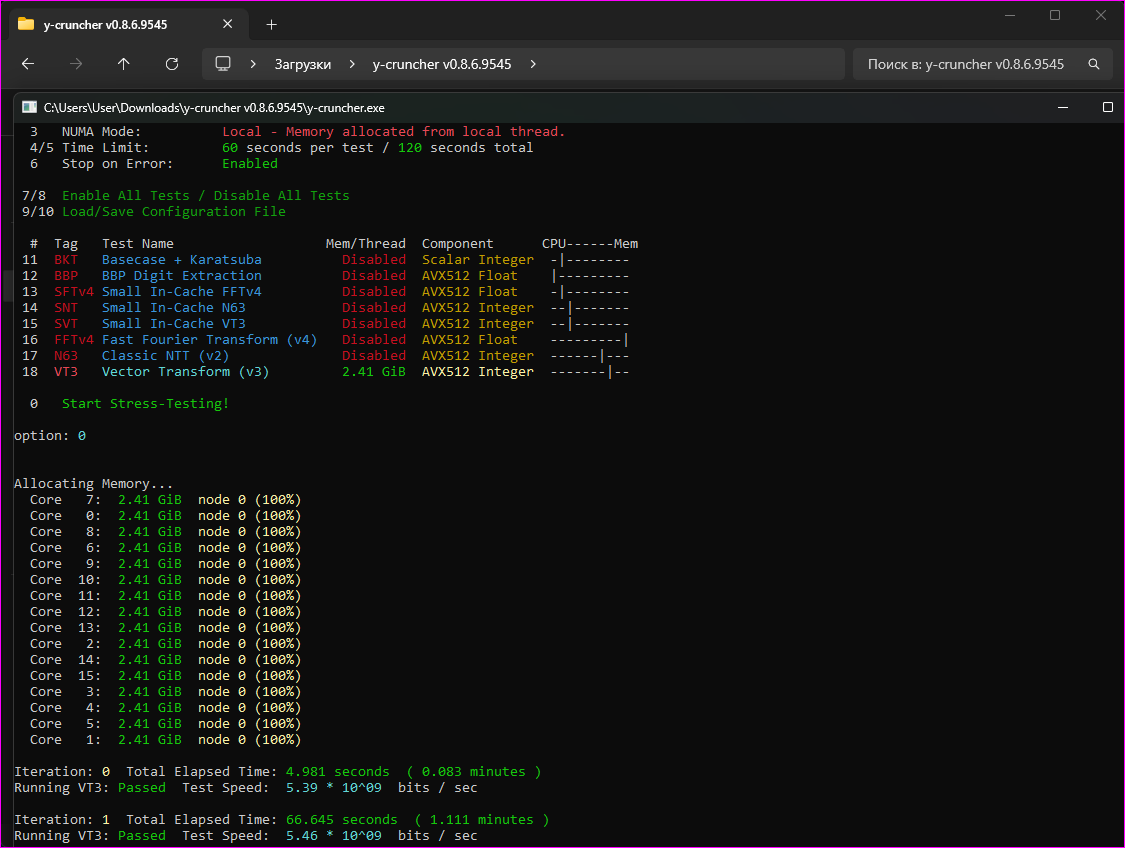
Task: Click 'Small In-Cache FFTv4' test name
Action: pos(182,291)
